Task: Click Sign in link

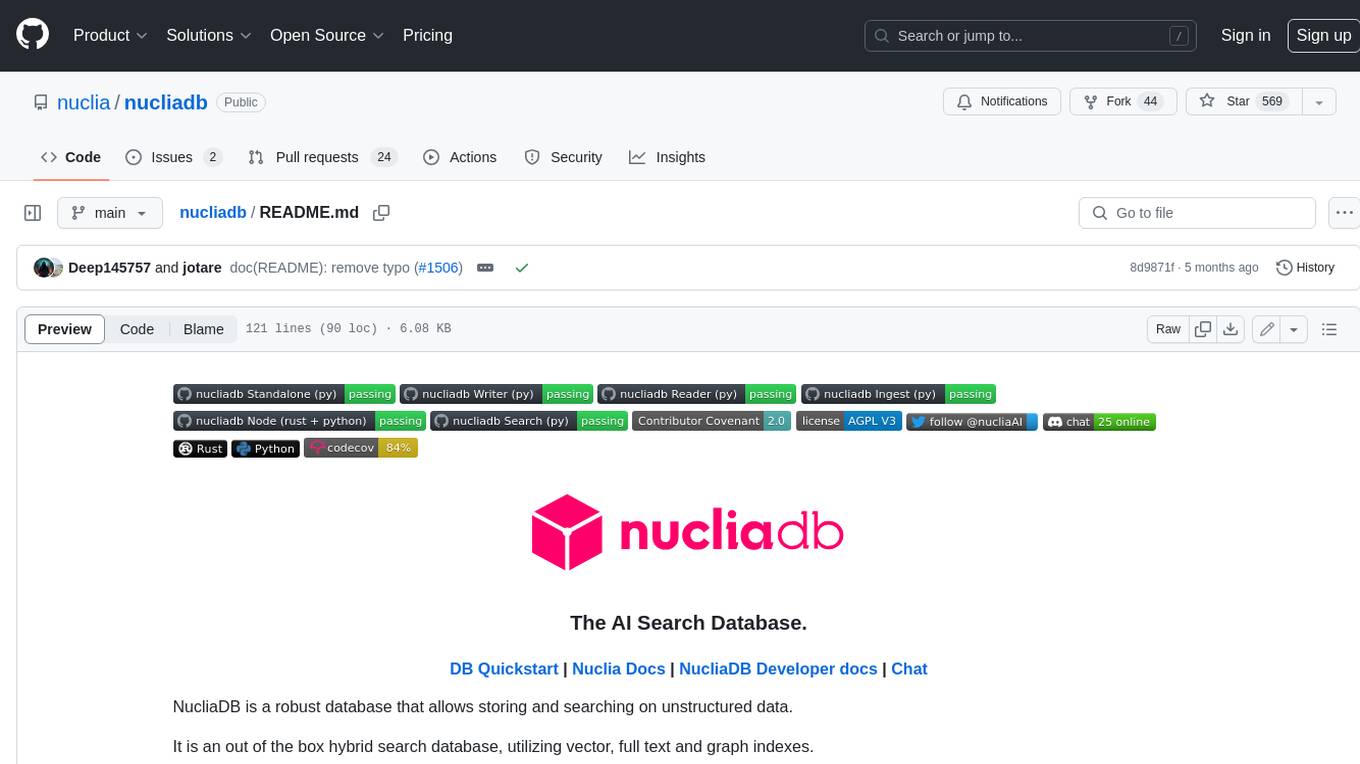Action: 1245,35
